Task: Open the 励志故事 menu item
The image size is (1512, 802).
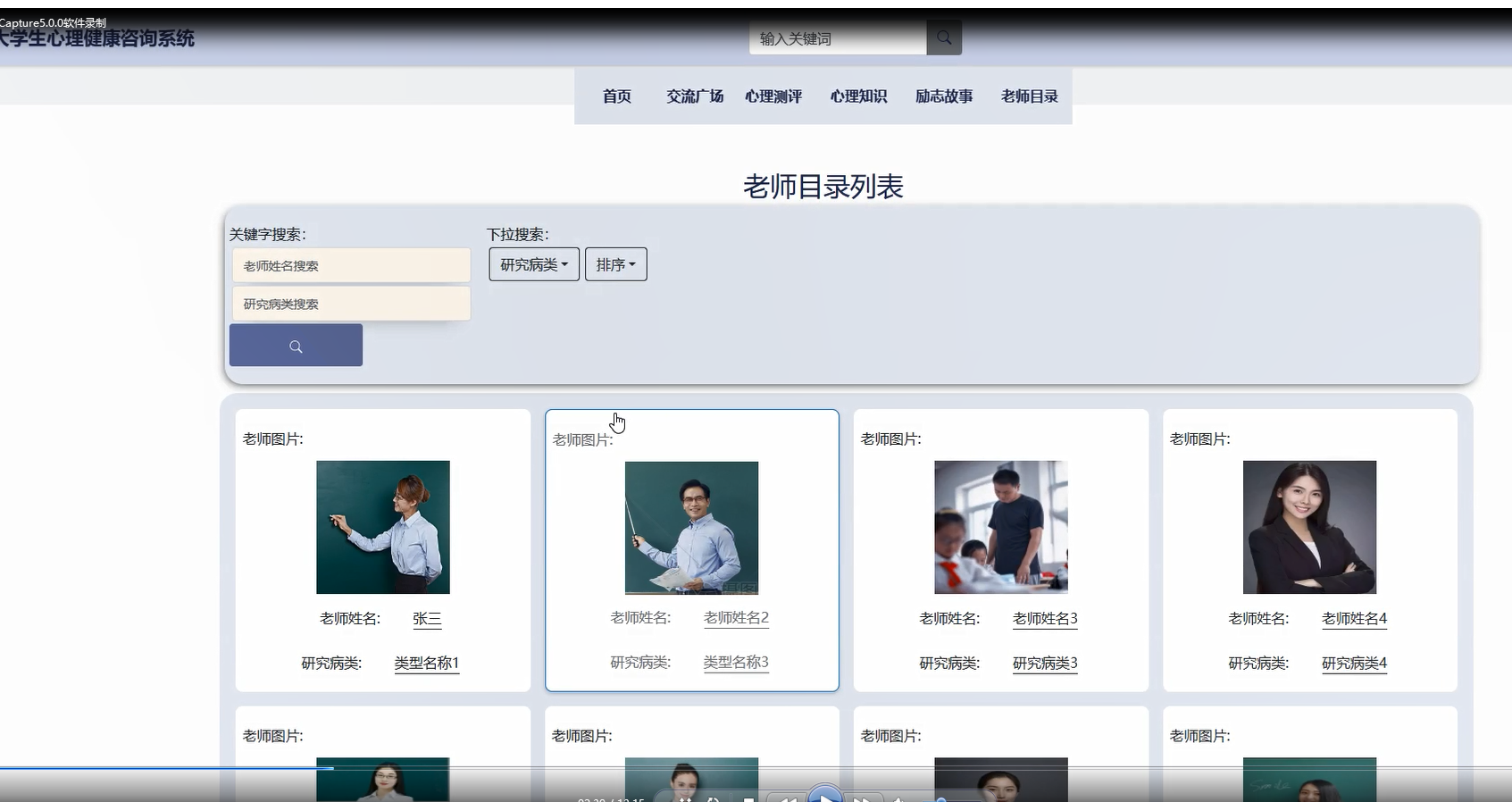Action: click(x=944, y=96)
